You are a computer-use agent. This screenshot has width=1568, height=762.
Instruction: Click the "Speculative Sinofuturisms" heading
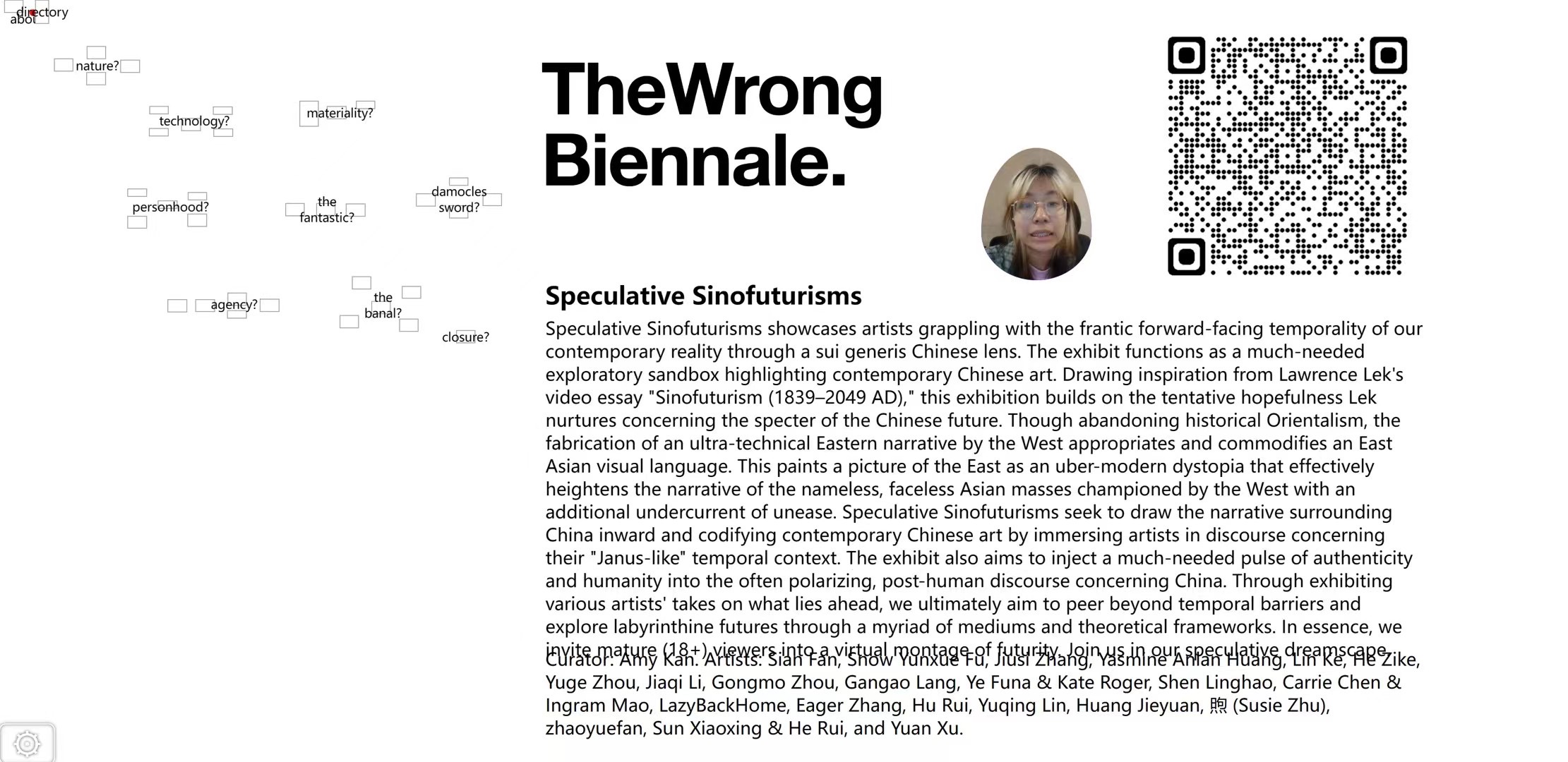pyautogui.click(x=703, y=296)
